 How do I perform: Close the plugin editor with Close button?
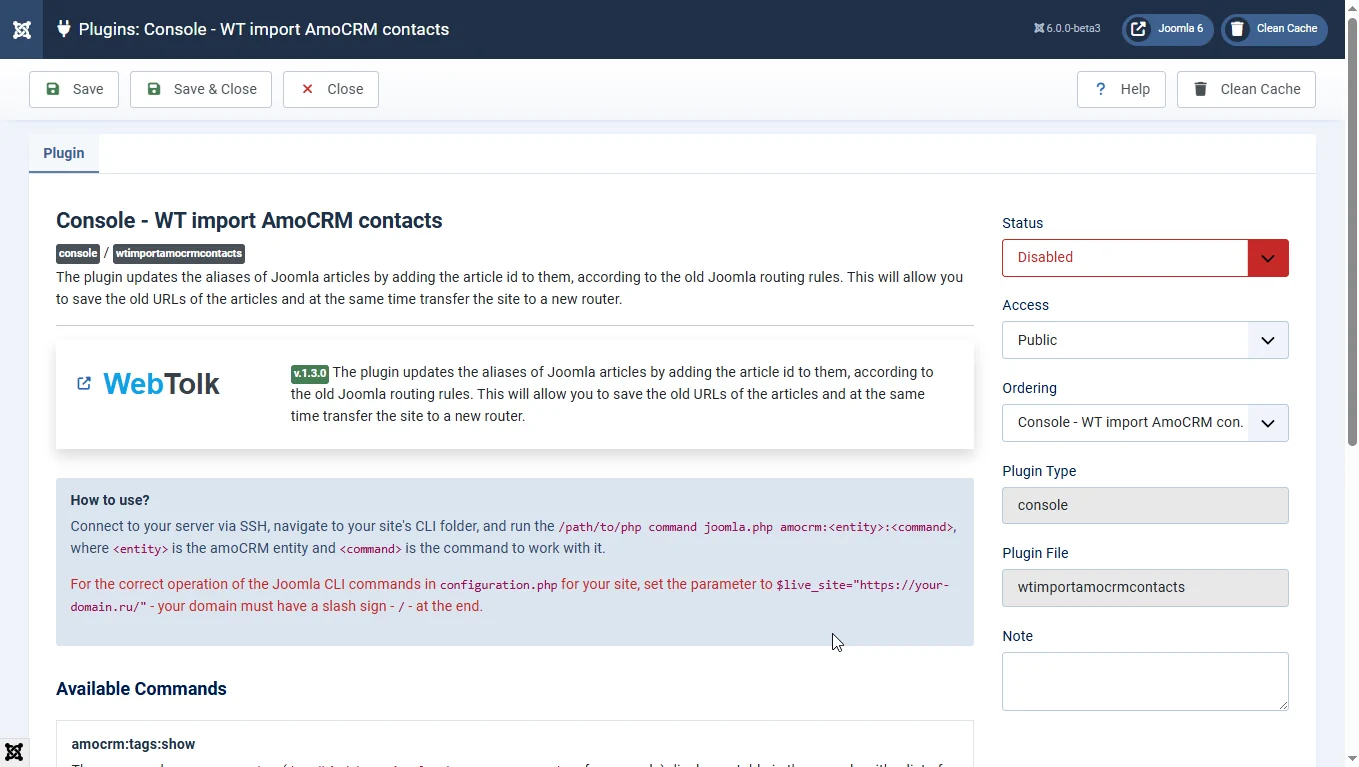pos(331,89)
